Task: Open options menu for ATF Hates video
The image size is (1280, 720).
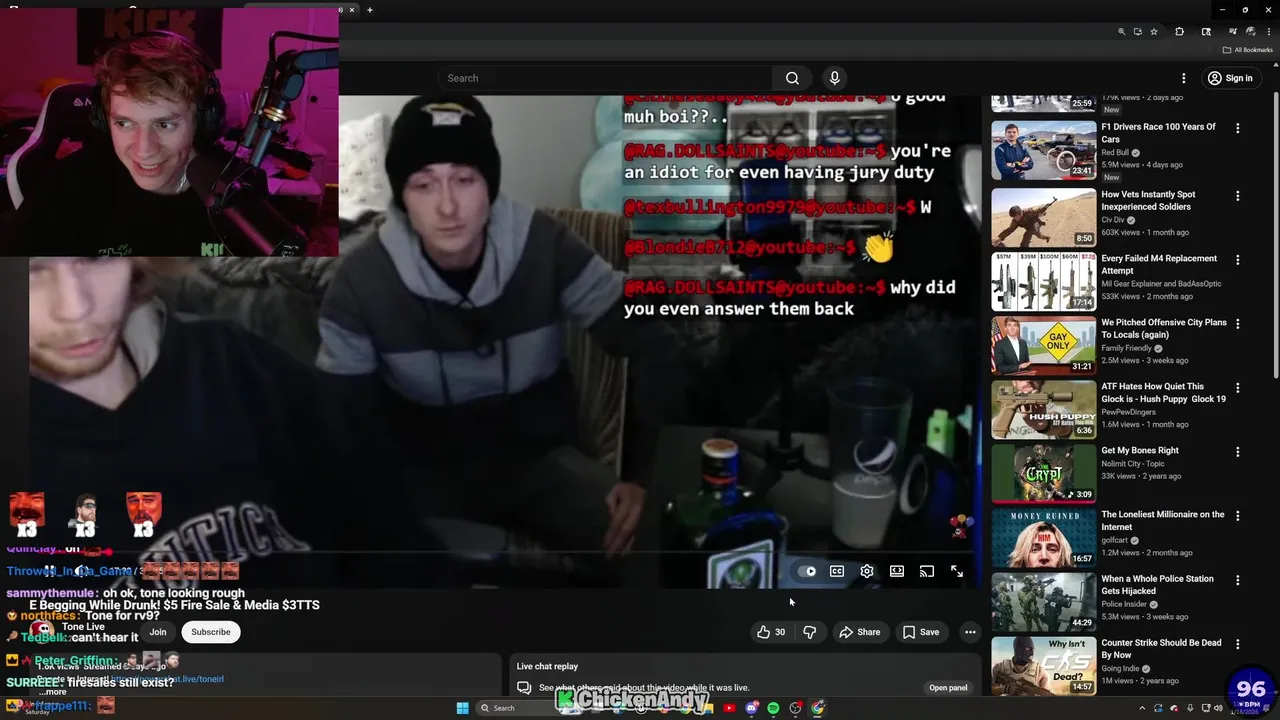Action: pos(1238,388)
